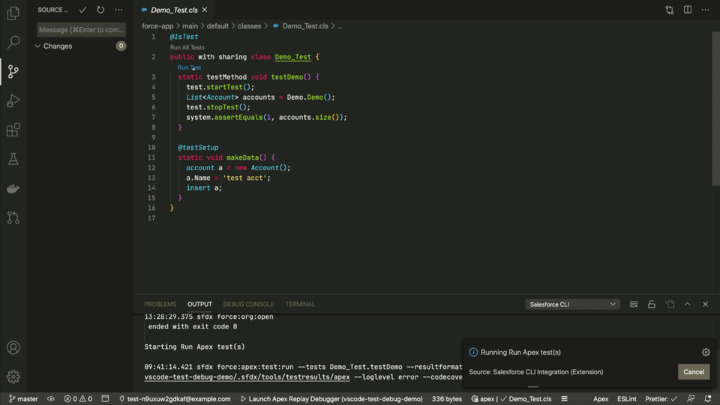Click the Run All Tests code lens
The height and width of the screenshot is (405, 720).
point(187,47)
